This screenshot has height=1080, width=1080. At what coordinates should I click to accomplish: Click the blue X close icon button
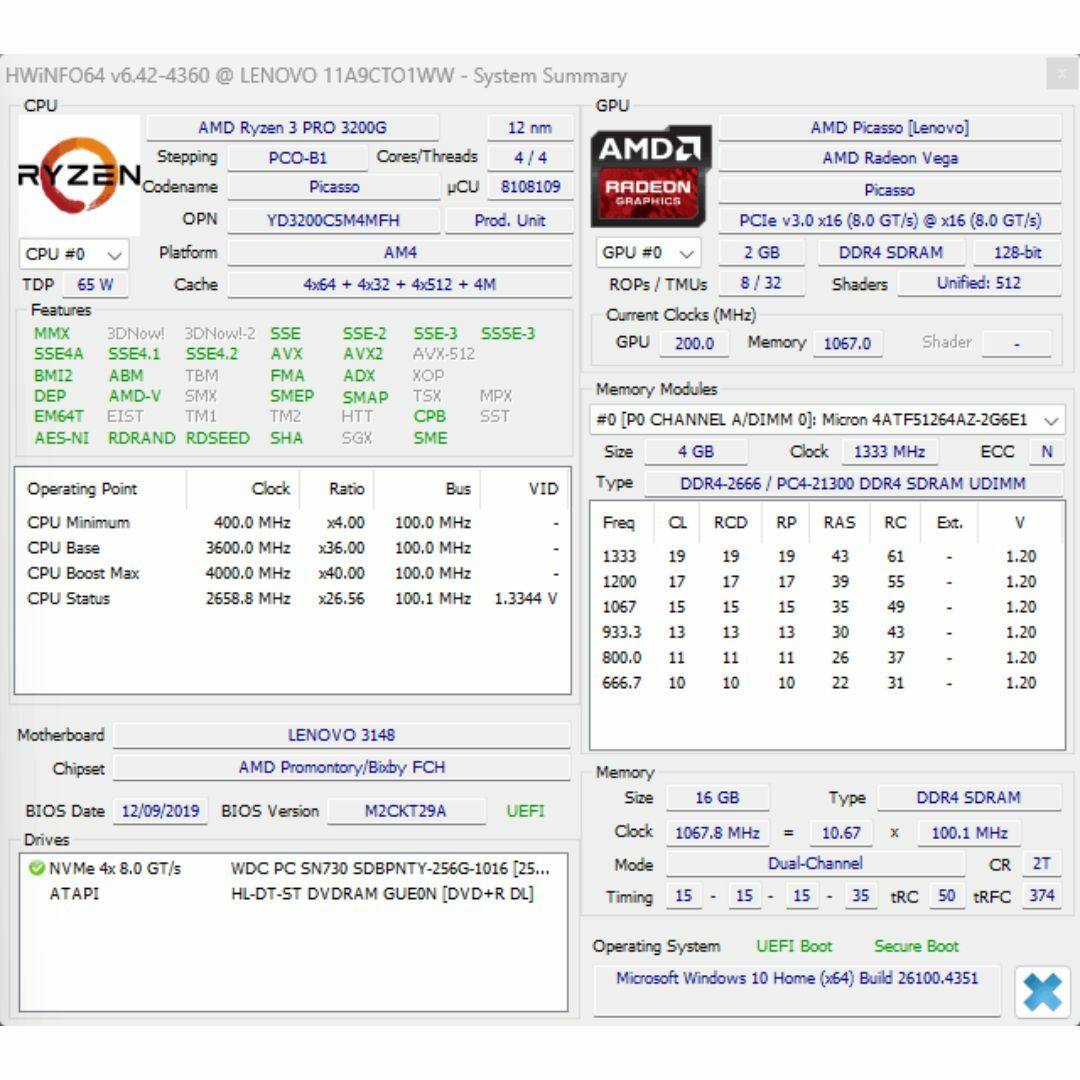(1042, 993)
